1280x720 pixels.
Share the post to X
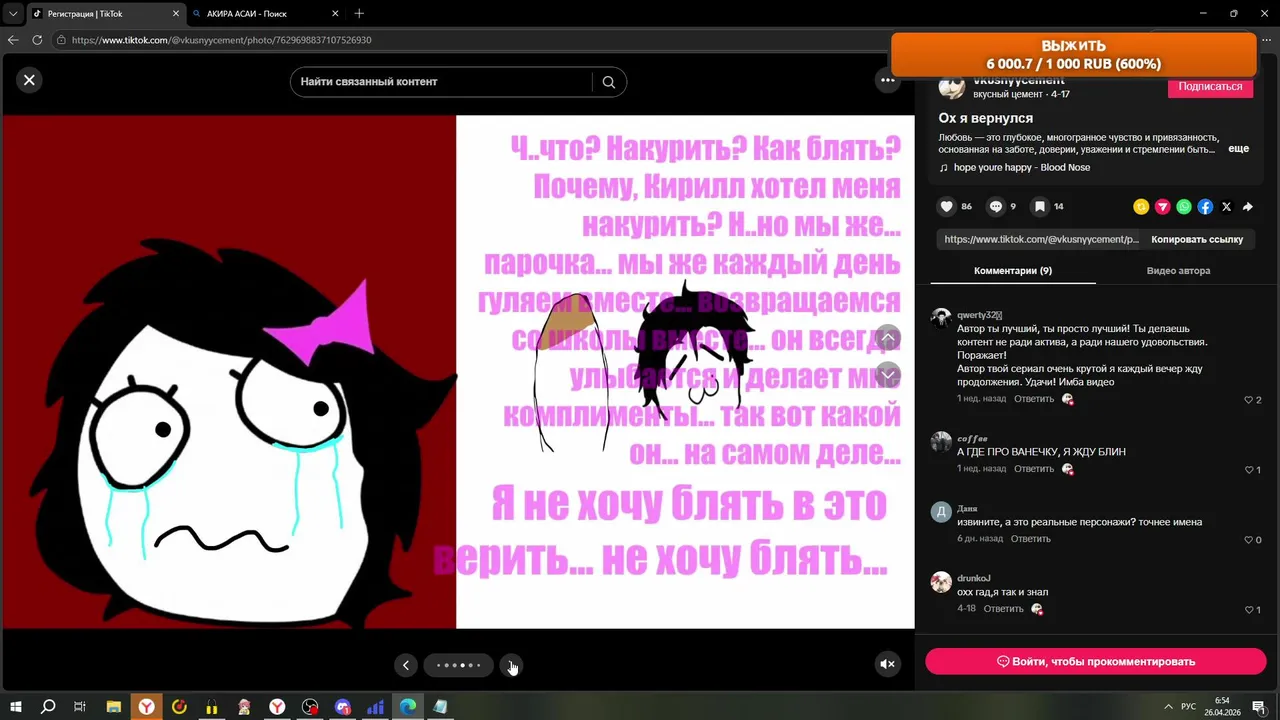(1226, 207)
